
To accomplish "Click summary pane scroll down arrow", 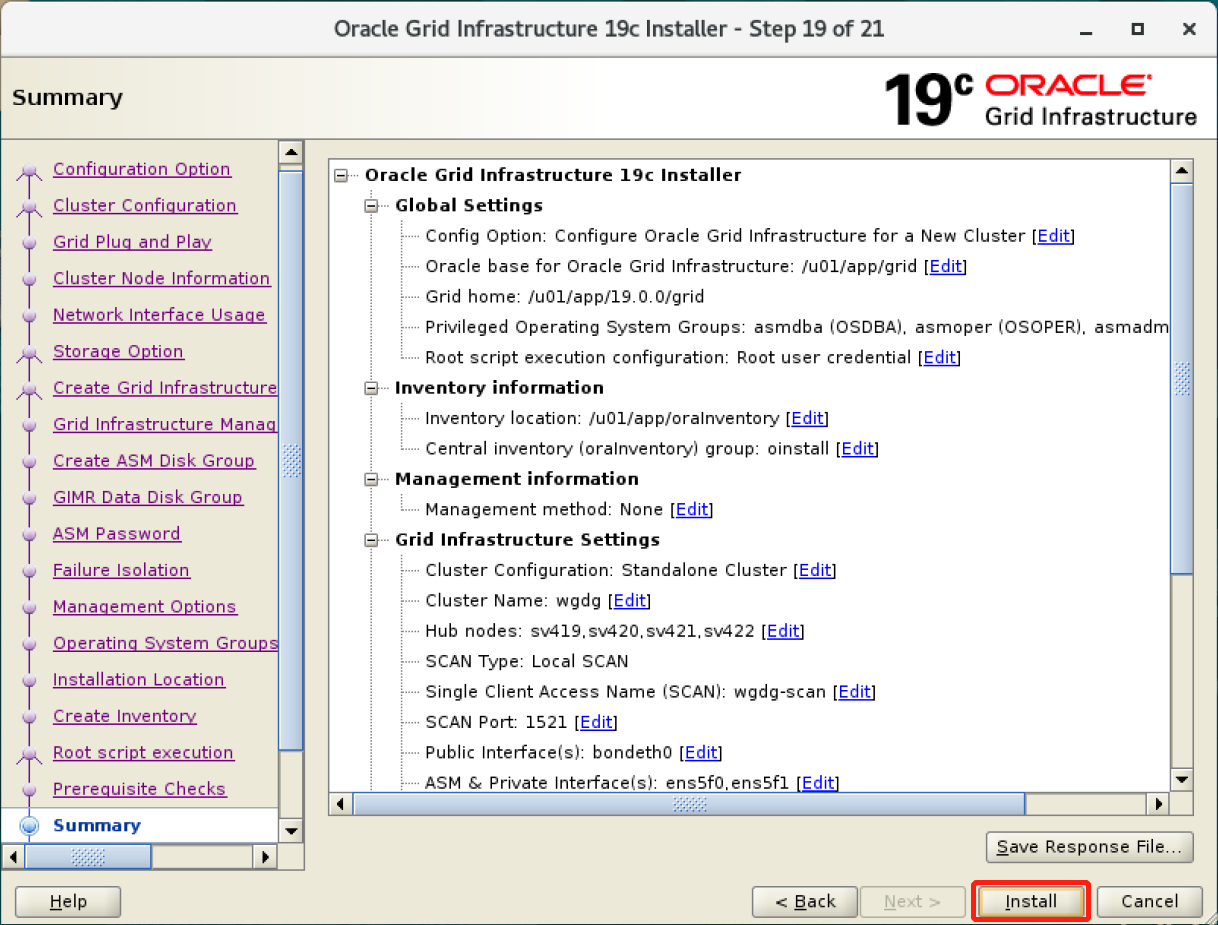I will click(x=1182, y=779).
